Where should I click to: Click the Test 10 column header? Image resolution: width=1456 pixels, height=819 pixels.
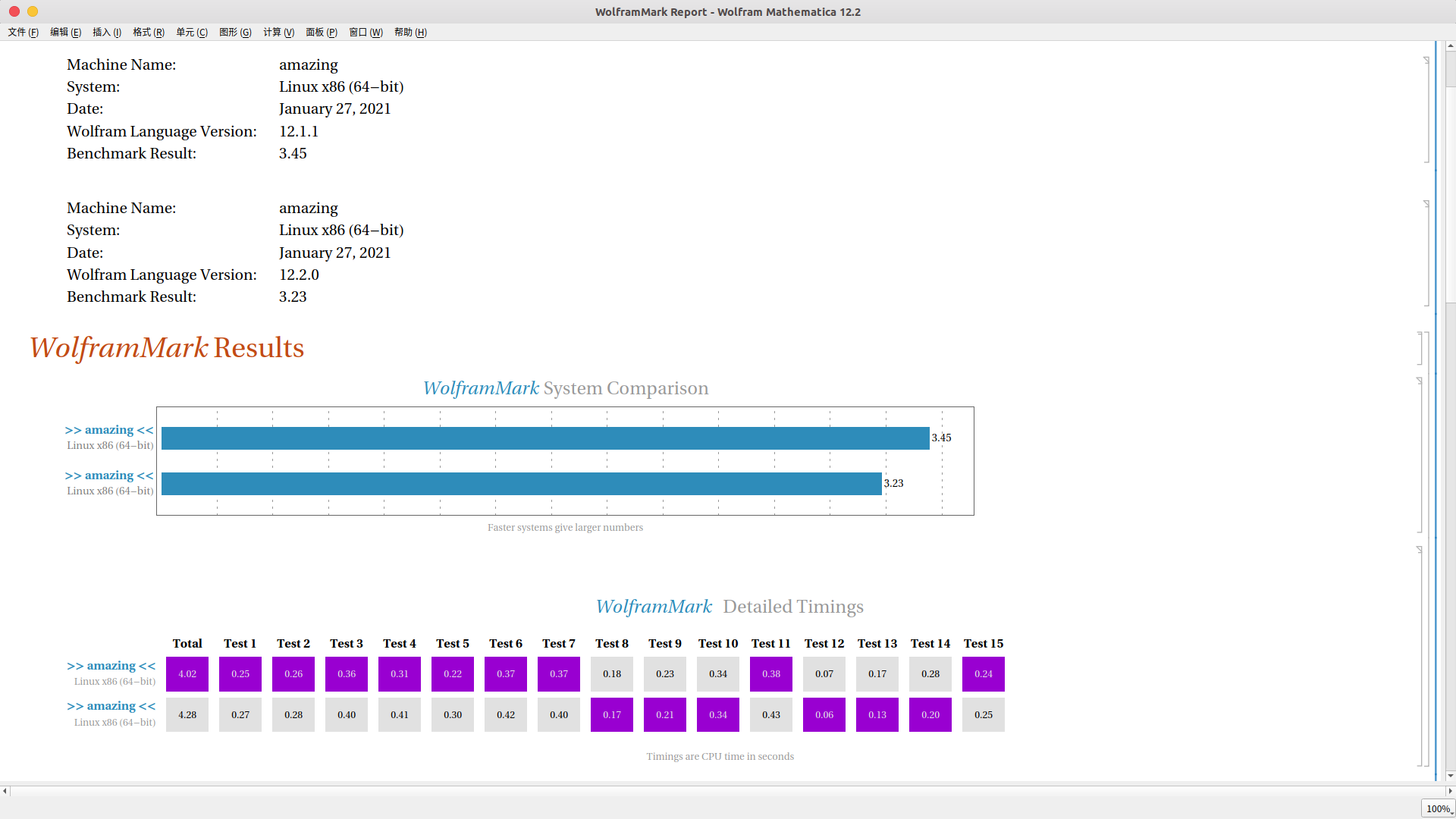[718, 644]
